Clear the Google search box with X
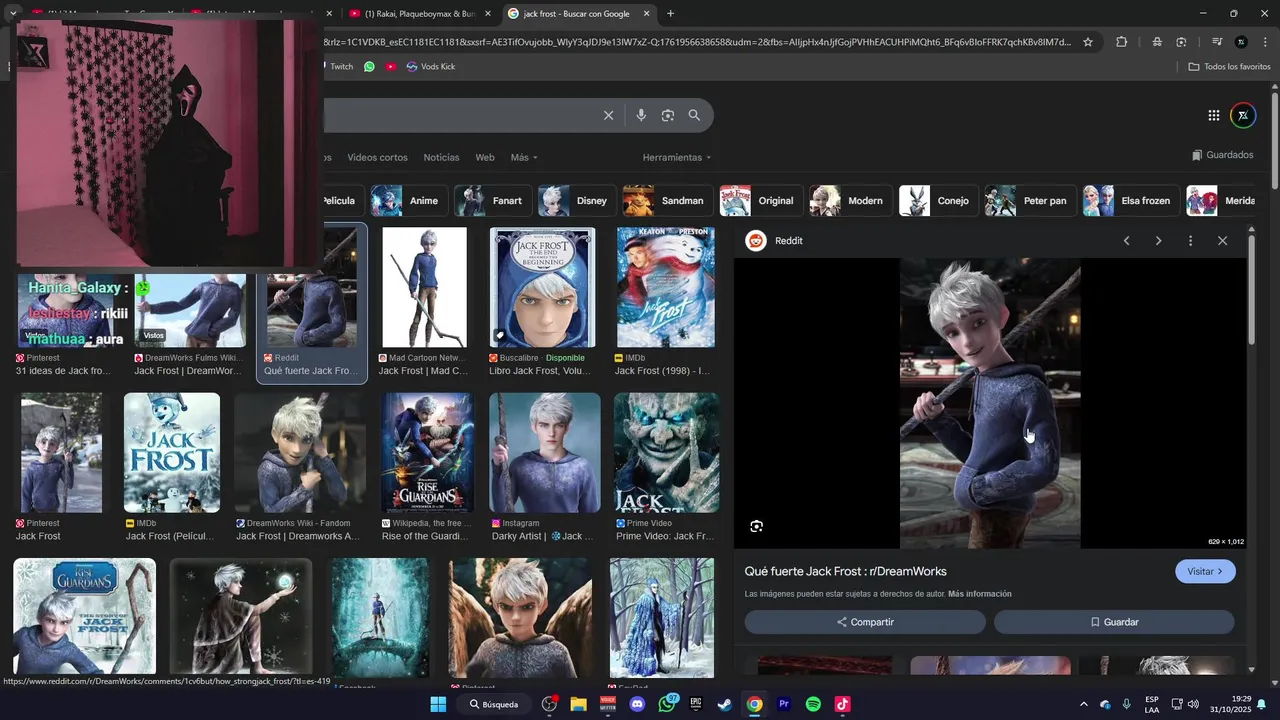1280x720 pixels. 608,115
